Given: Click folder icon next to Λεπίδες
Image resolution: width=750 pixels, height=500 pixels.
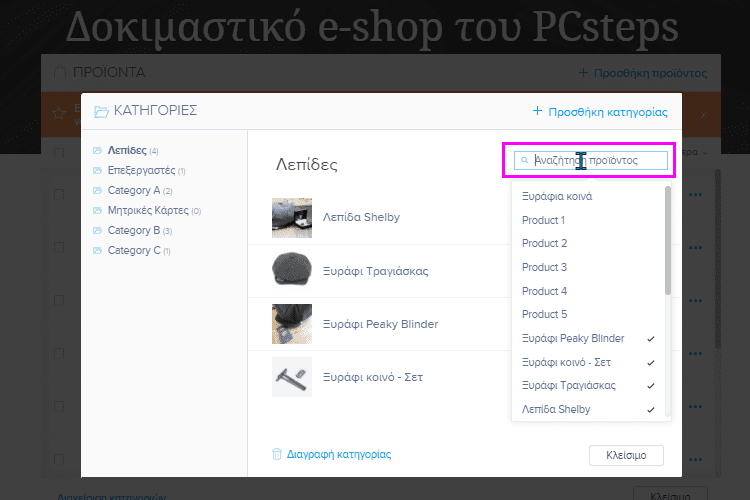Looking at the screenshot, I should coord(98,150).
